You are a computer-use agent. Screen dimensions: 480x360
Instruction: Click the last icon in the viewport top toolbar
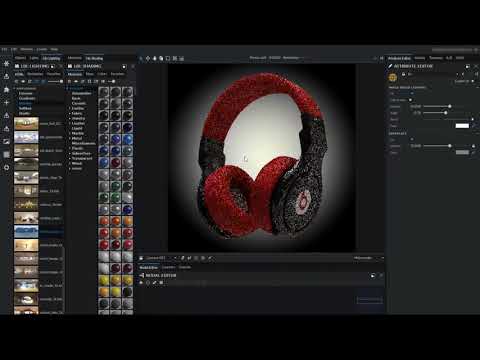182,58
